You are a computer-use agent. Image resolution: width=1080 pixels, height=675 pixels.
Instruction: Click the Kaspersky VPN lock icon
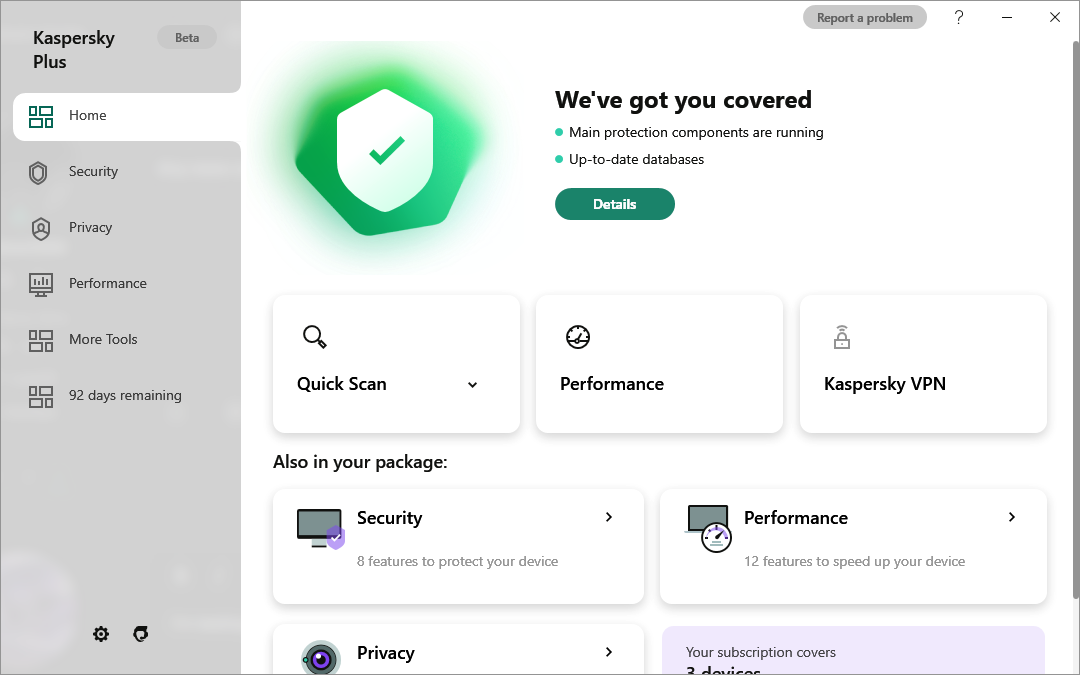pyautogui.click(x=841, y=337)
